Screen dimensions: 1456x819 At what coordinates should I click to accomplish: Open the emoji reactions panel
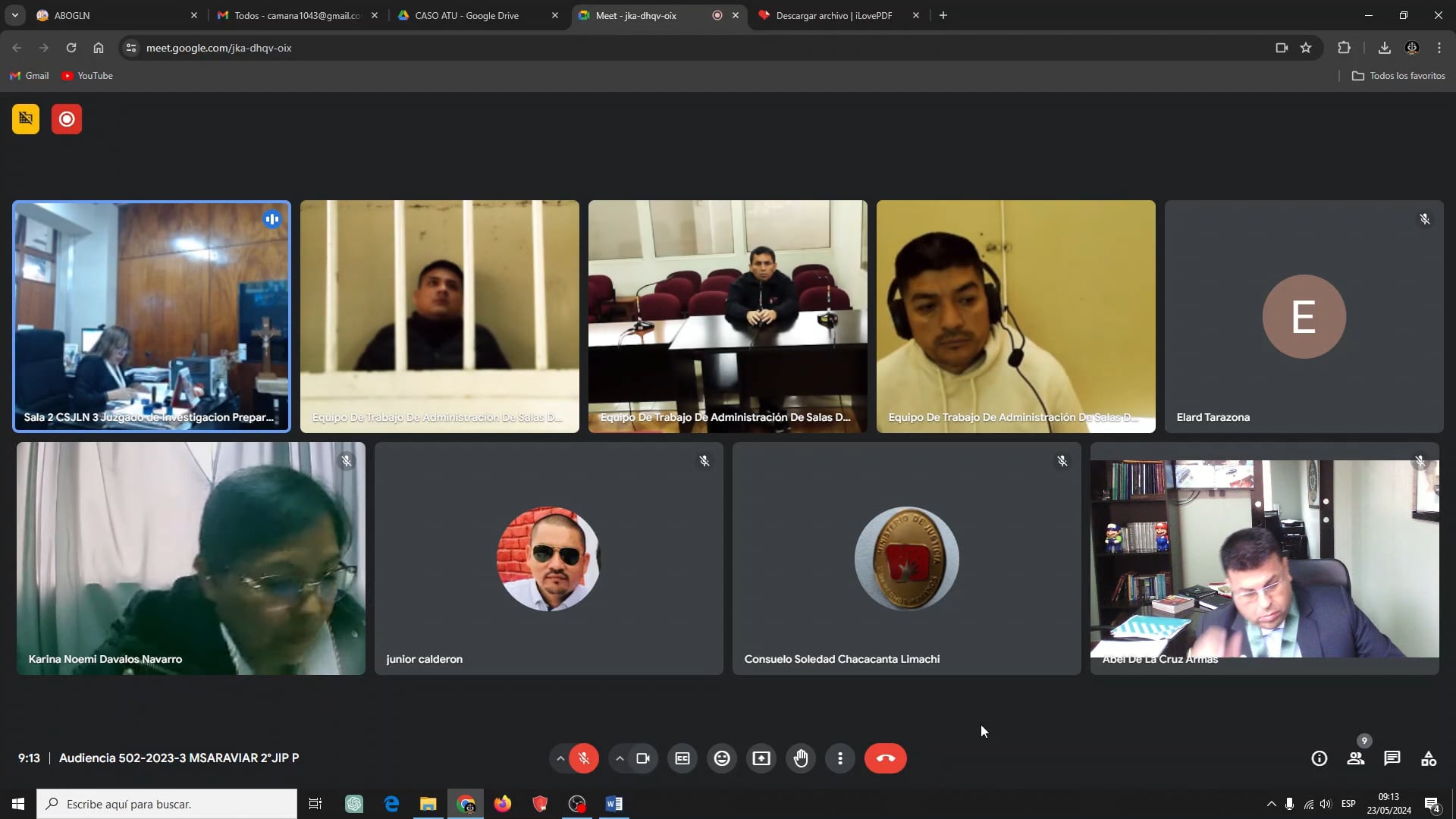click(722, 758)
